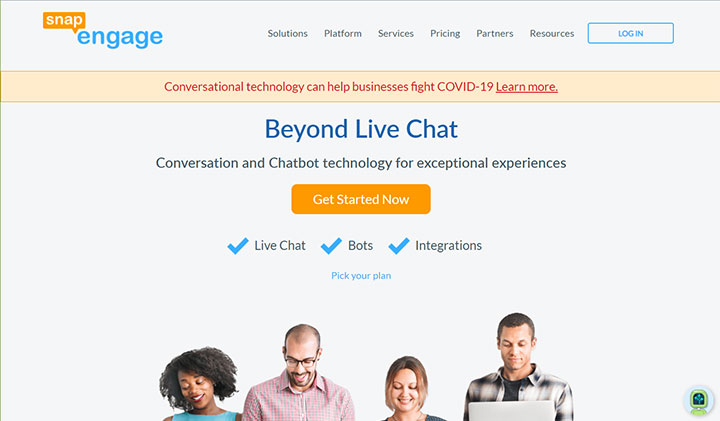Open the Solutions menu
The height and width of the screenshot is (421, 720).
coord(287,34)
